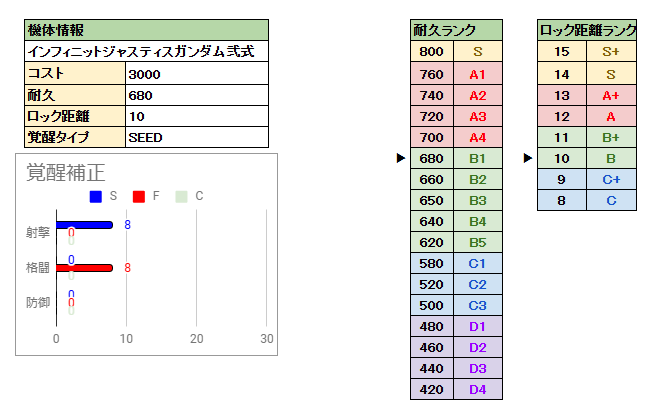Click the 耐久ランク table header
Viewport: 662px width, 403px height.
click(456, 30)
